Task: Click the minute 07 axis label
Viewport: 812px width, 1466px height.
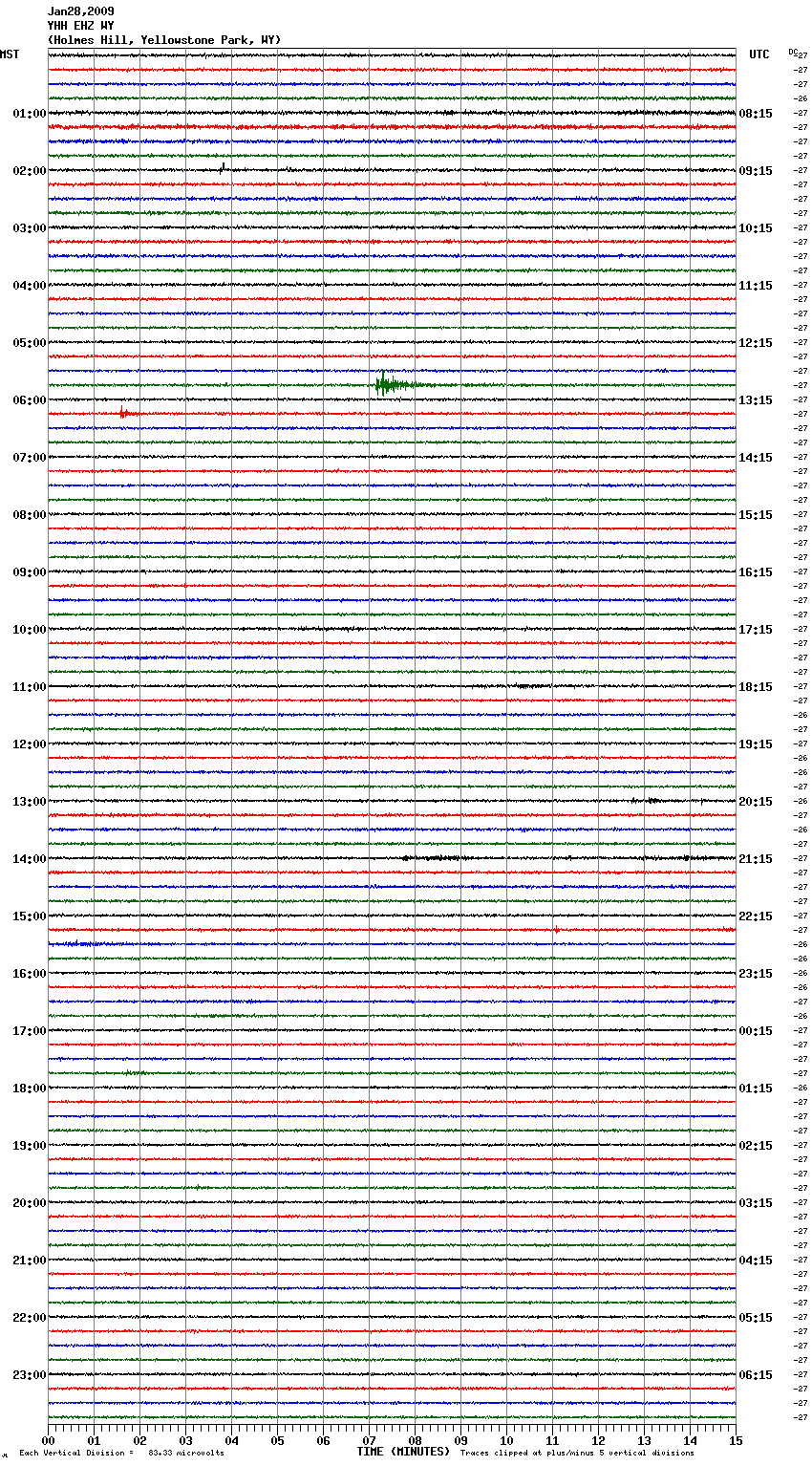Action: pos(369,1441)
